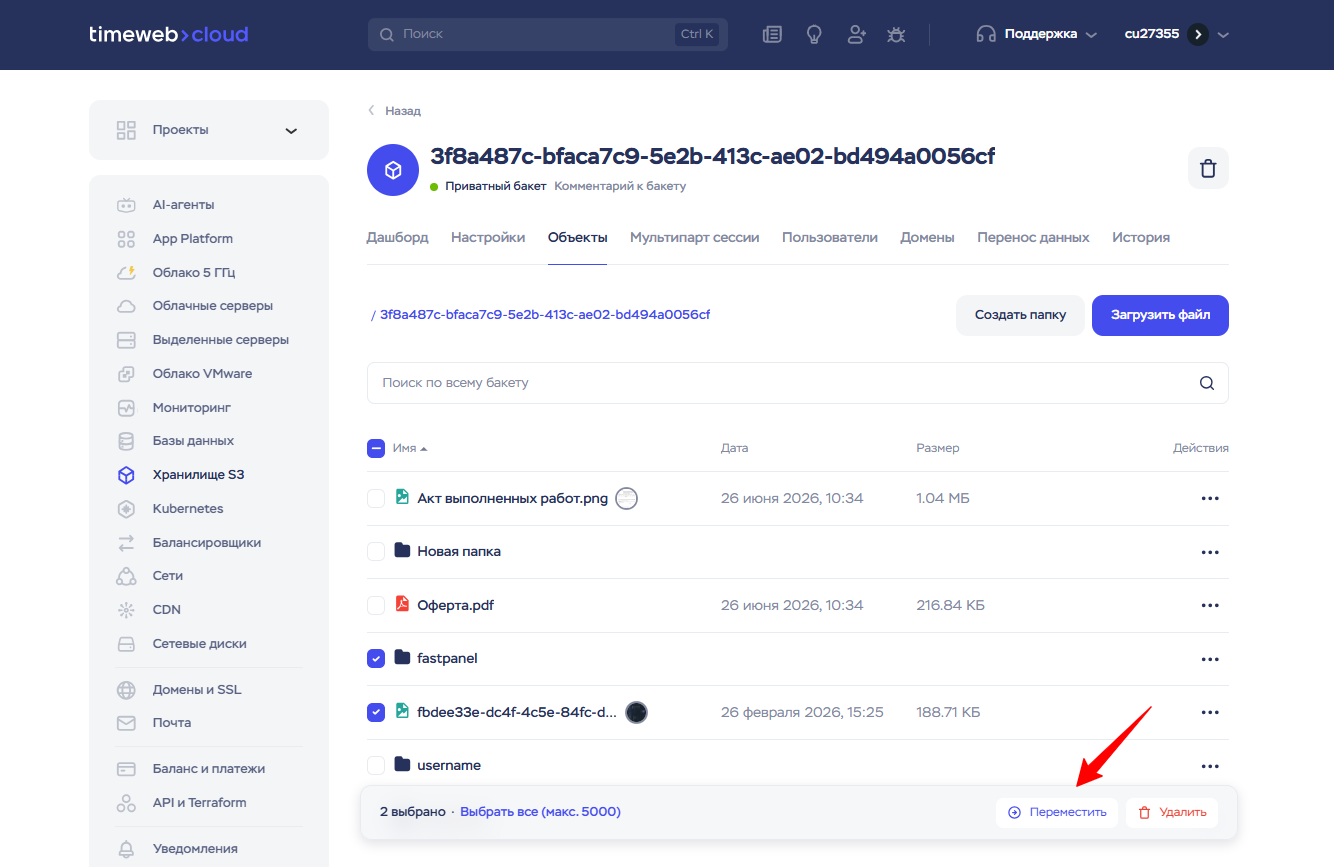Click the bug report icon
The image size is (1334, 867).
point(896,34)
